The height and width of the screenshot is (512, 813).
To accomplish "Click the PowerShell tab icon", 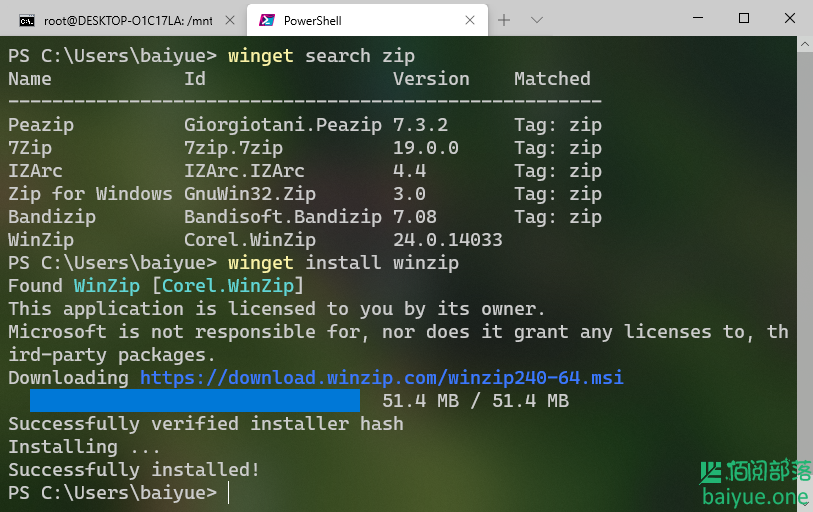I will pos(267,20).
